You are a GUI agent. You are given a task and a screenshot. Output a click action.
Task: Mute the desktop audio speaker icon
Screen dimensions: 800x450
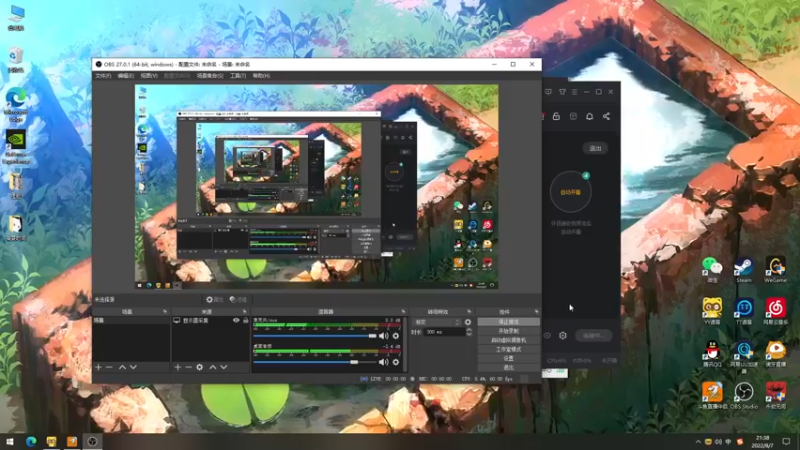pos(384,362)
